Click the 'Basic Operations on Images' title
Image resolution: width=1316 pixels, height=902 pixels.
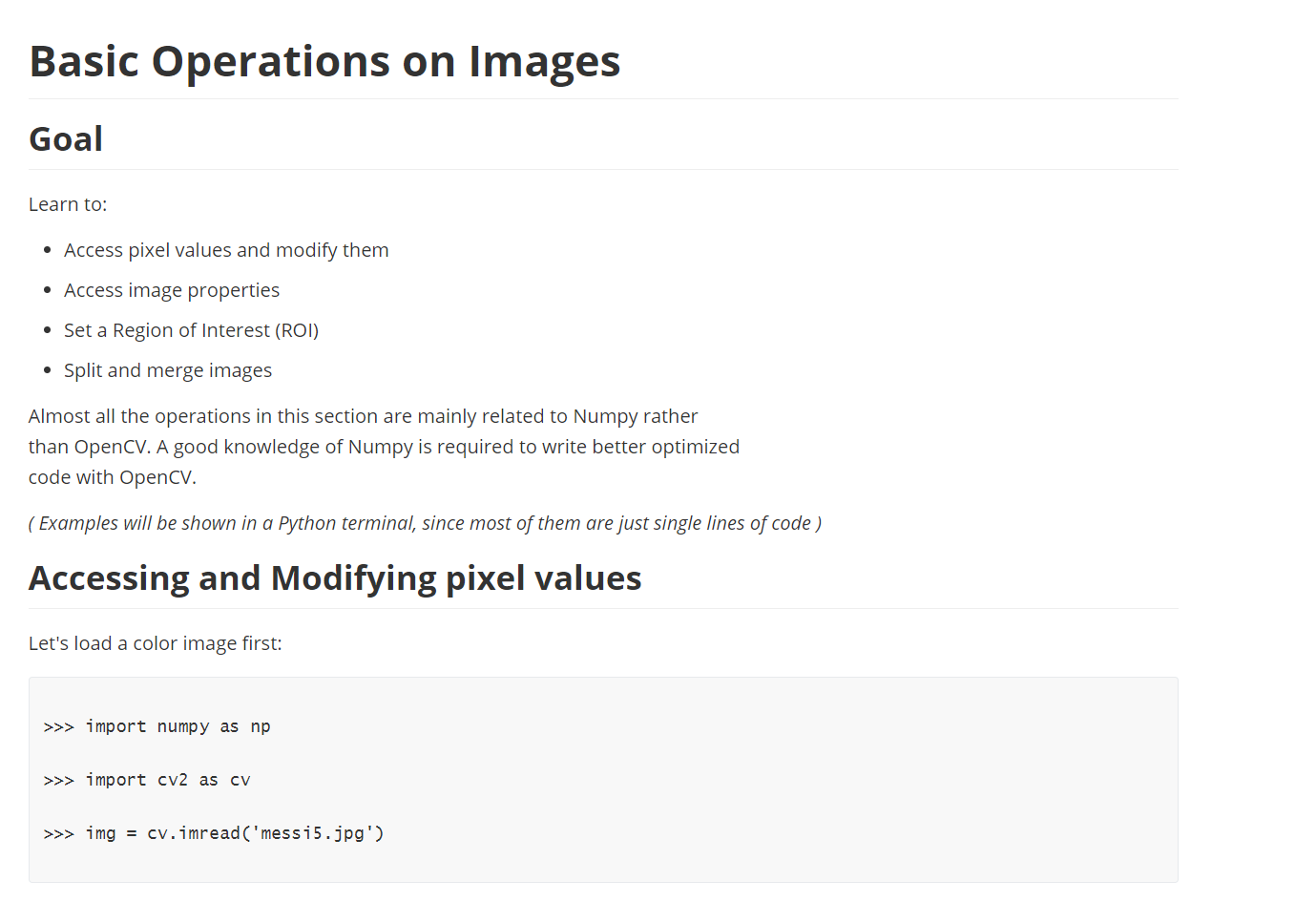[324, 61]
